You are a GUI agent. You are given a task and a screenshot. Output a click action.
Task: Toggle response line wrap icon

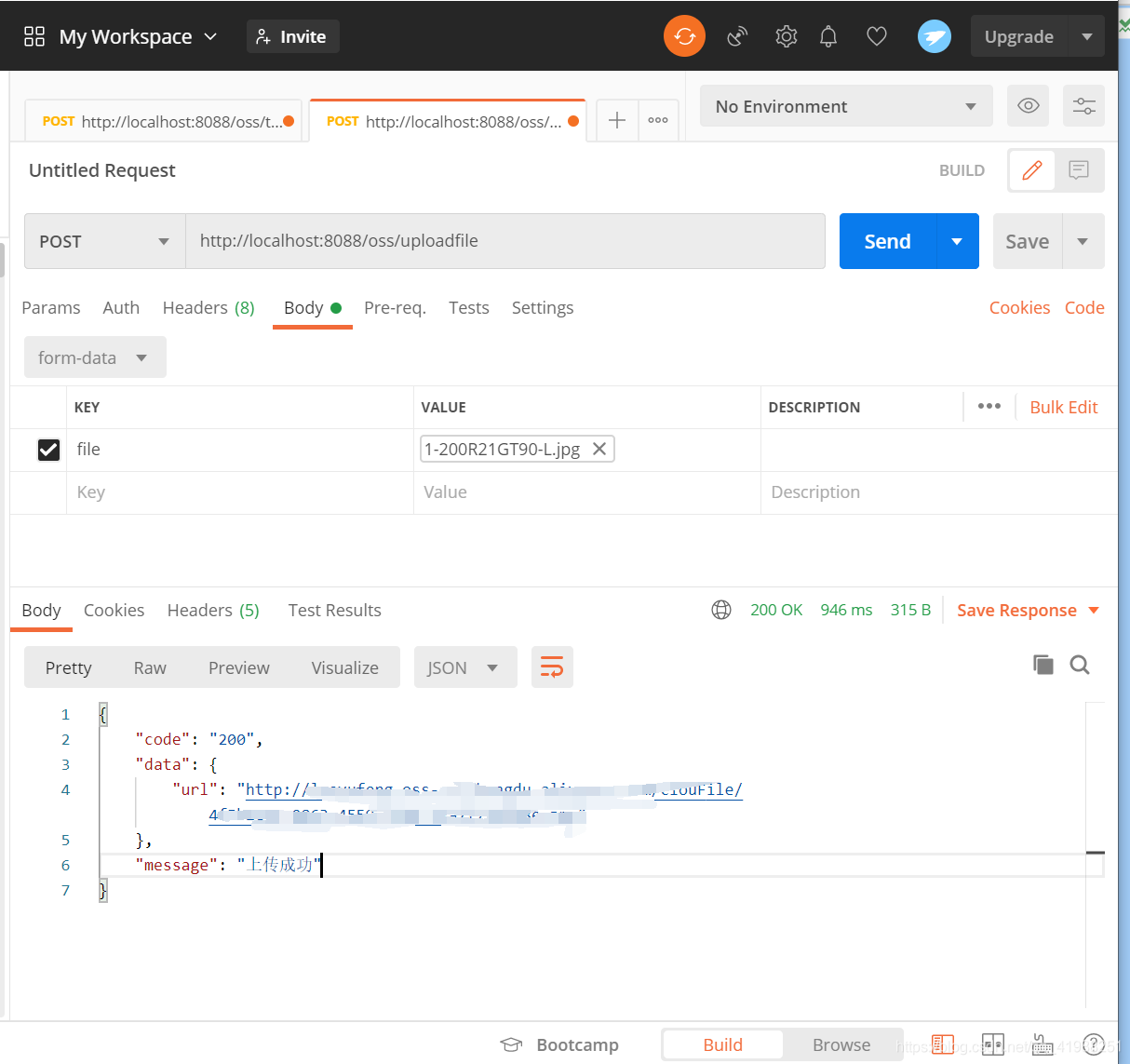pos(552,667)
